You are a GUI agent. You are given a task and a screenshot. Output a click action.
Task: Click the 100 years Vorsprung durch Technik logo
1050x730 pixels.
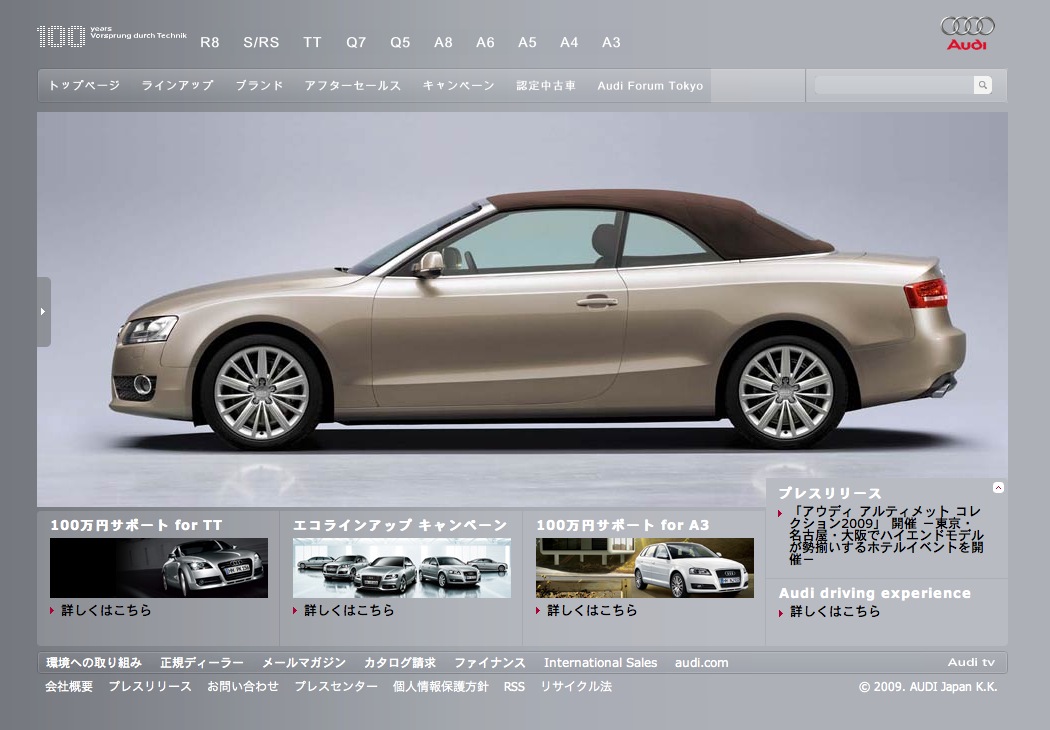tap(112, 36)
